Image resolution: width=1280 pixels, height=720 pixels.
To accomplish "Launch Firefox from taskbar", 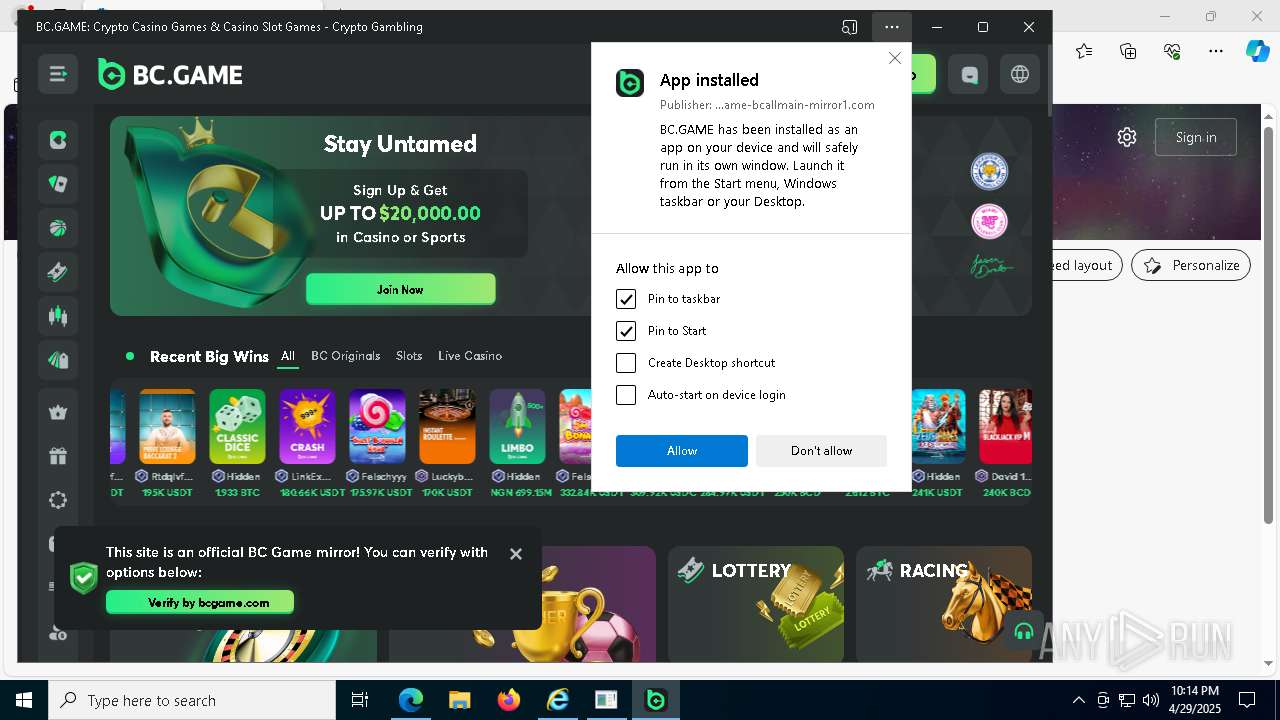I will point(509,700).
